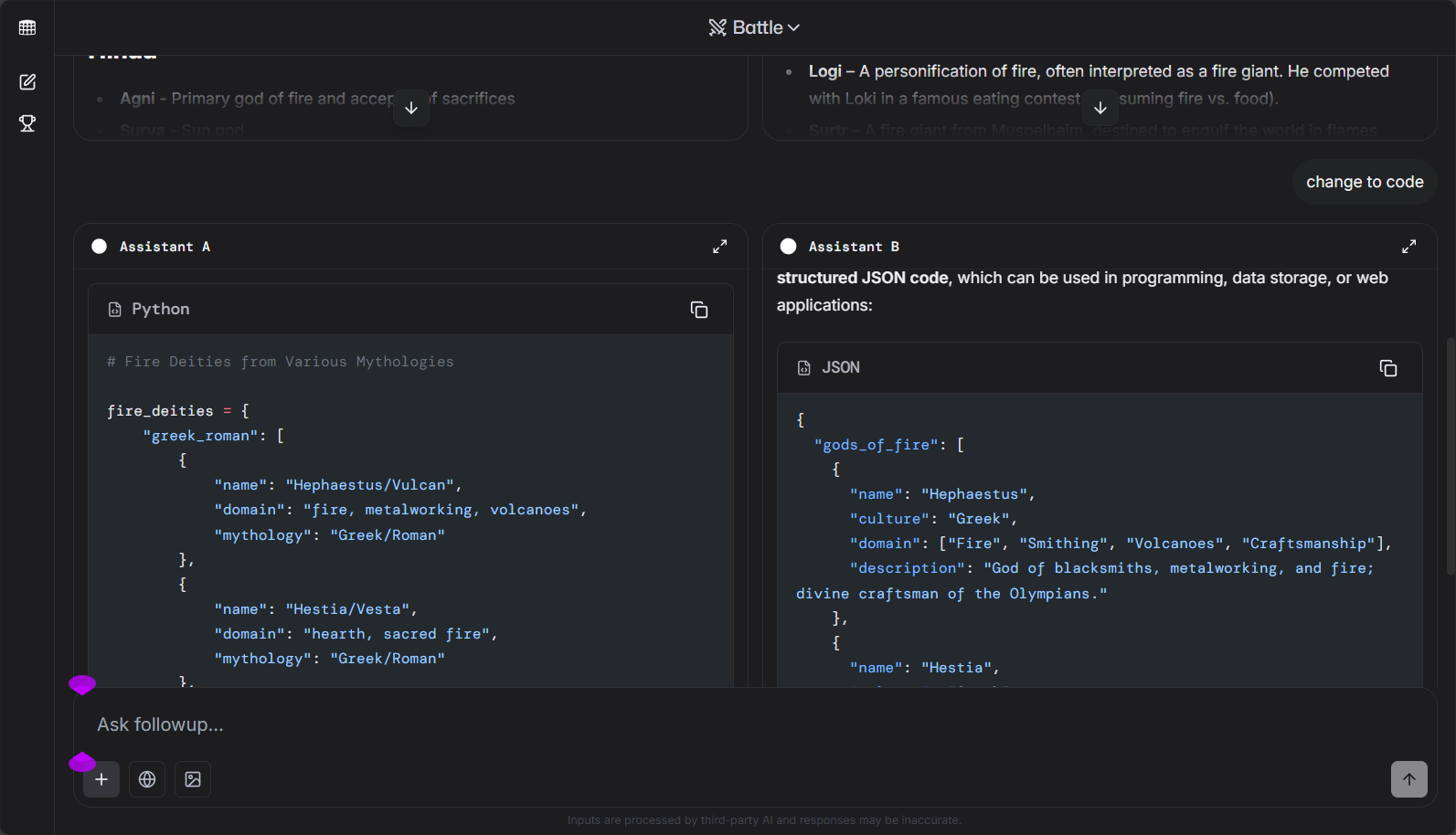Image resolution: width=1456 pixels, height=835 pixels.
Task: Copy the Python code block
Action: (699, 310)
